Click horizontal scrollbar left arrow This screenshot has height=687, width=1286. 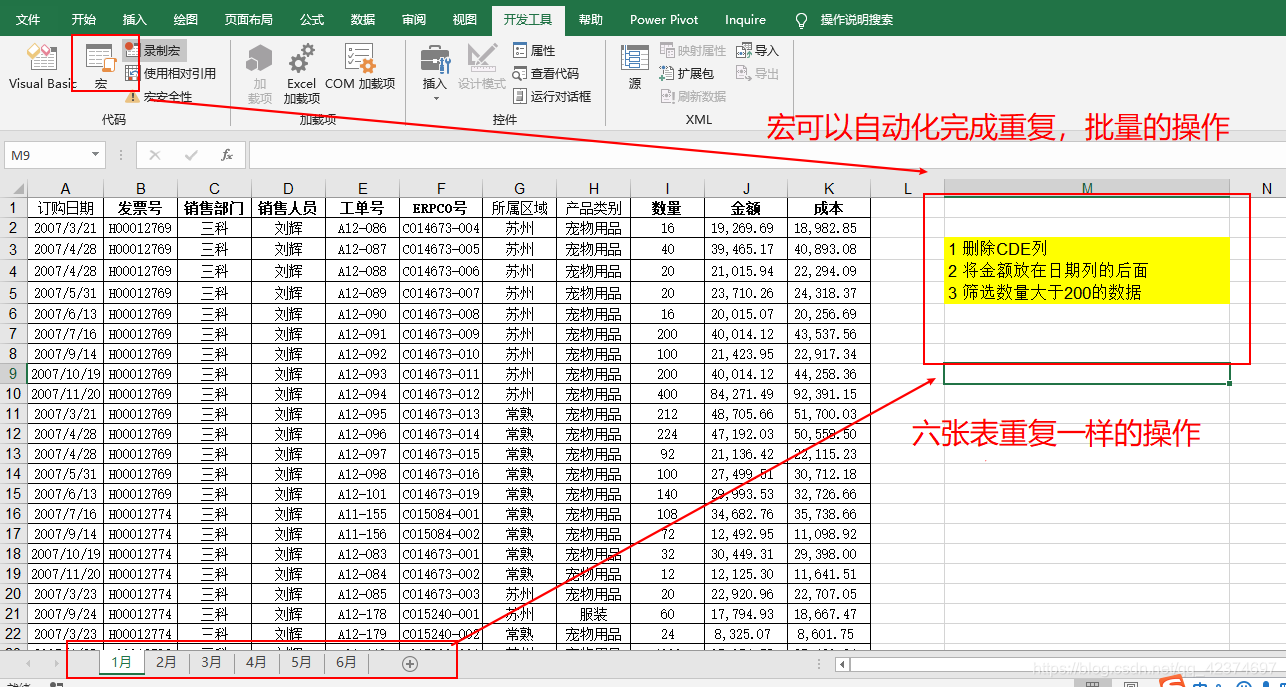point(842,664)
